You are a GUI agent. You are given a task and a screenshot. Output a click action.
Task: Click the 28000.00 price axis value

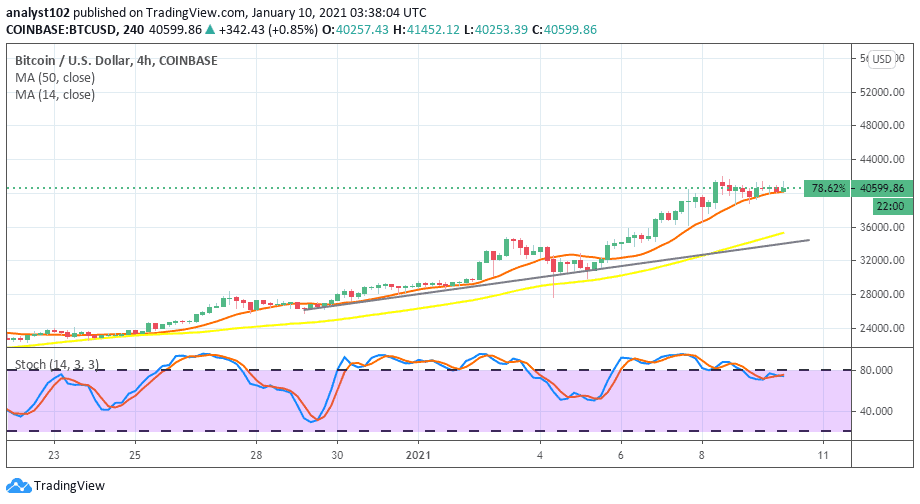point(882,294)
